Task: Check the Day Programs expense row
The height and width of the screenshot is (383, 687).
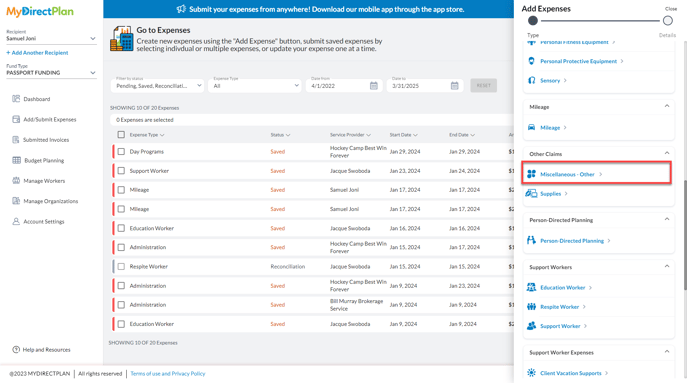Action: click(x=121, y=152)
